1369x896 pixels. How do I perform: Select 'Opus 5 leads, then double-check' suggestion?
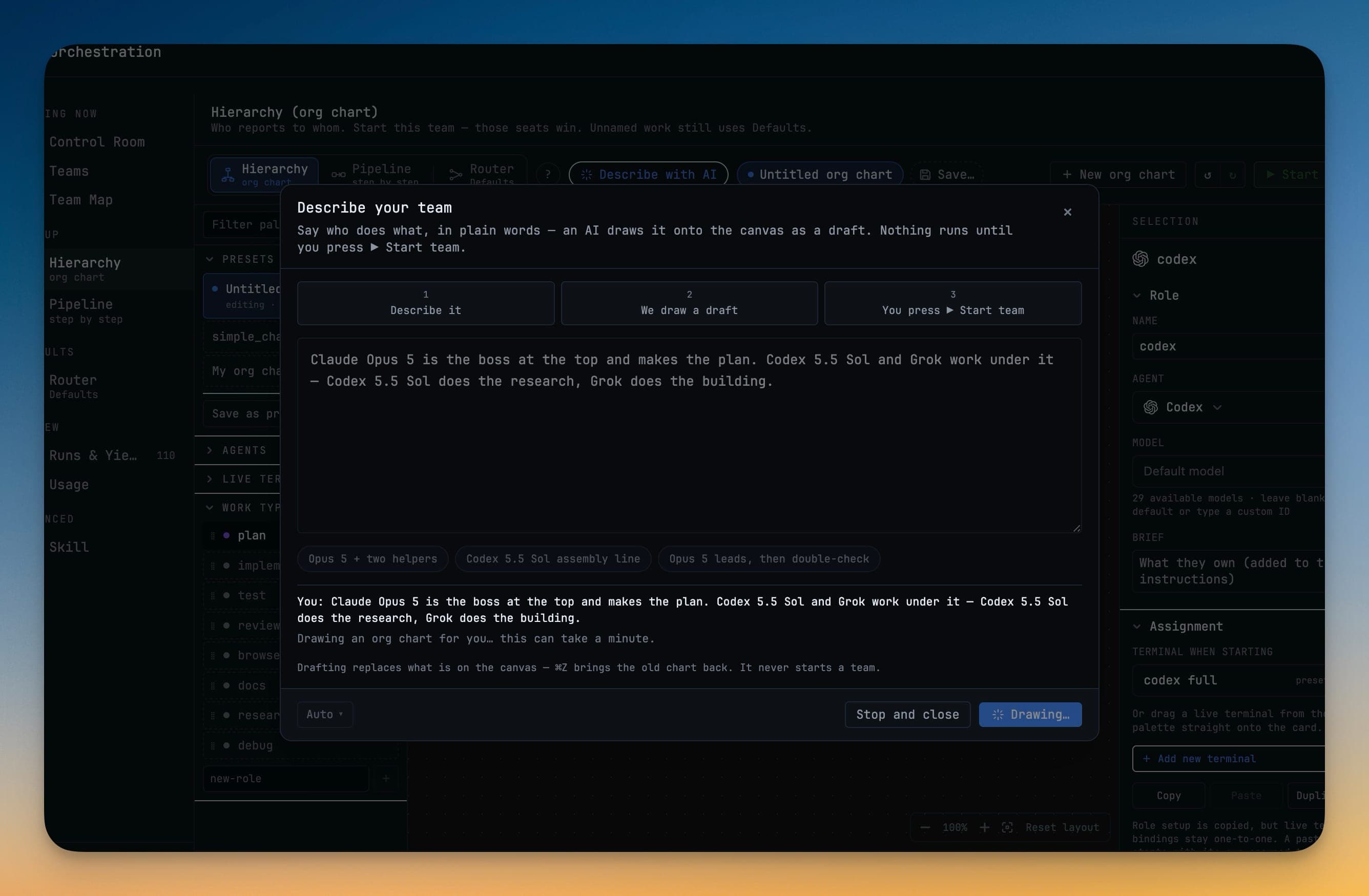pos(769,558)
